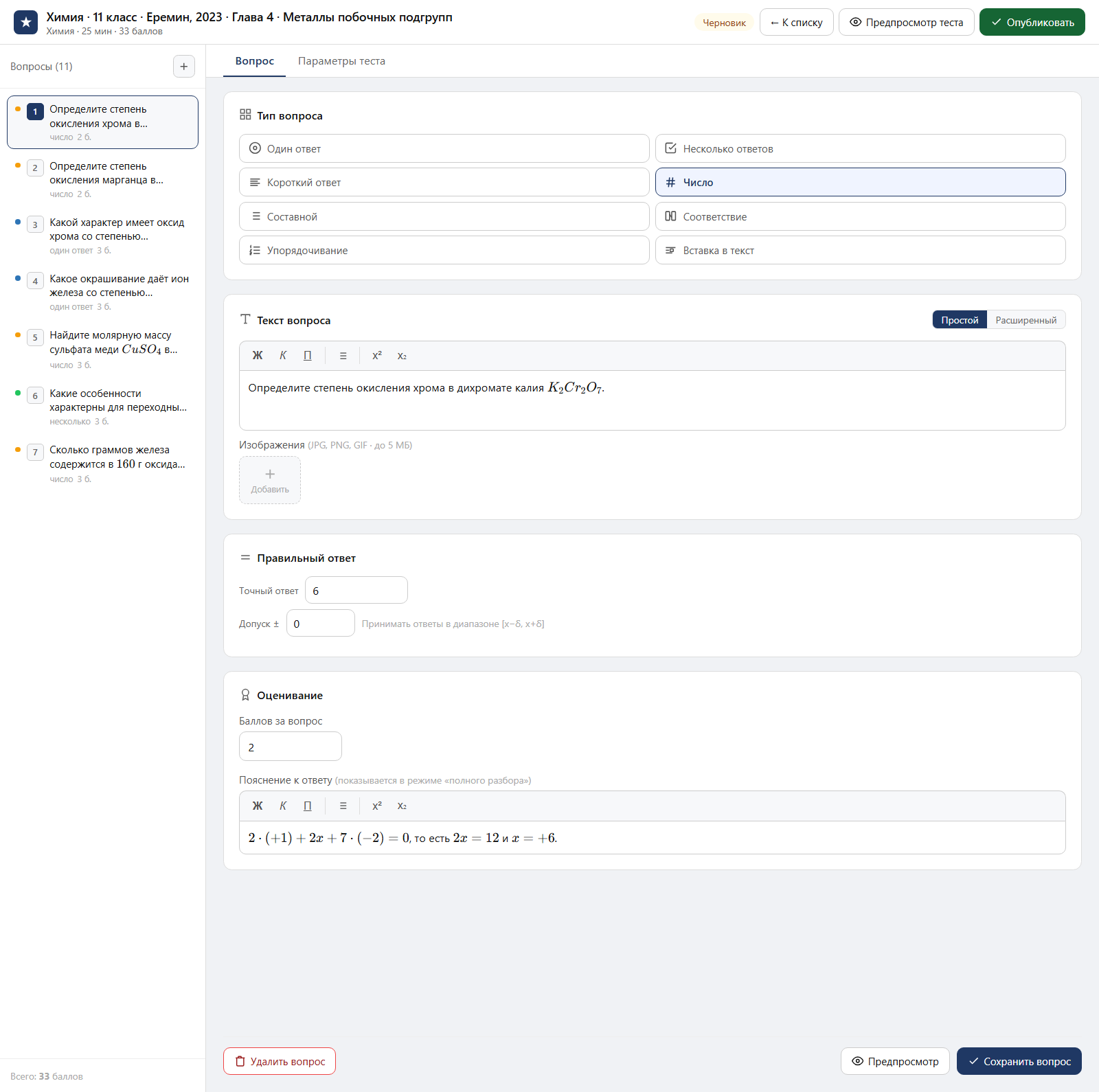The image size is (1099, 1092).
Task: Select the Один ответ question type
Action: 444,148
